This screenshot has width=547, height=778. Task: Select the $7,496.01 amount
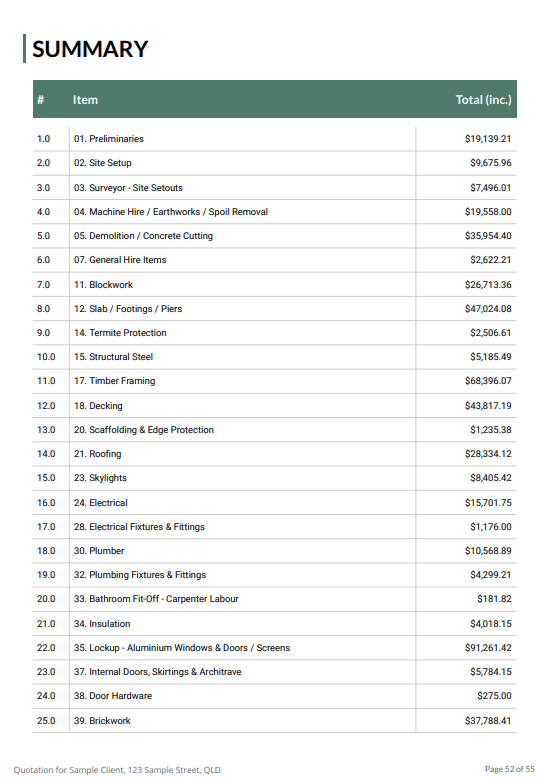[491, 188]
